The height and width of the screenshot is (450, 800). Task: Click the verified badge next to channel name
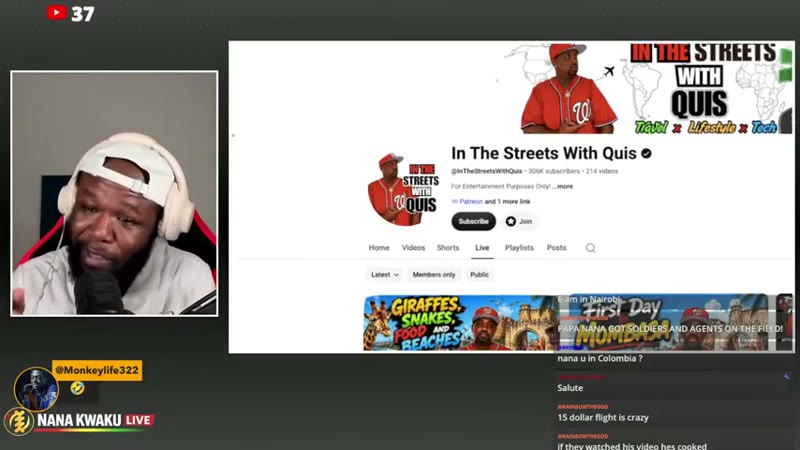tap(646, 153)
